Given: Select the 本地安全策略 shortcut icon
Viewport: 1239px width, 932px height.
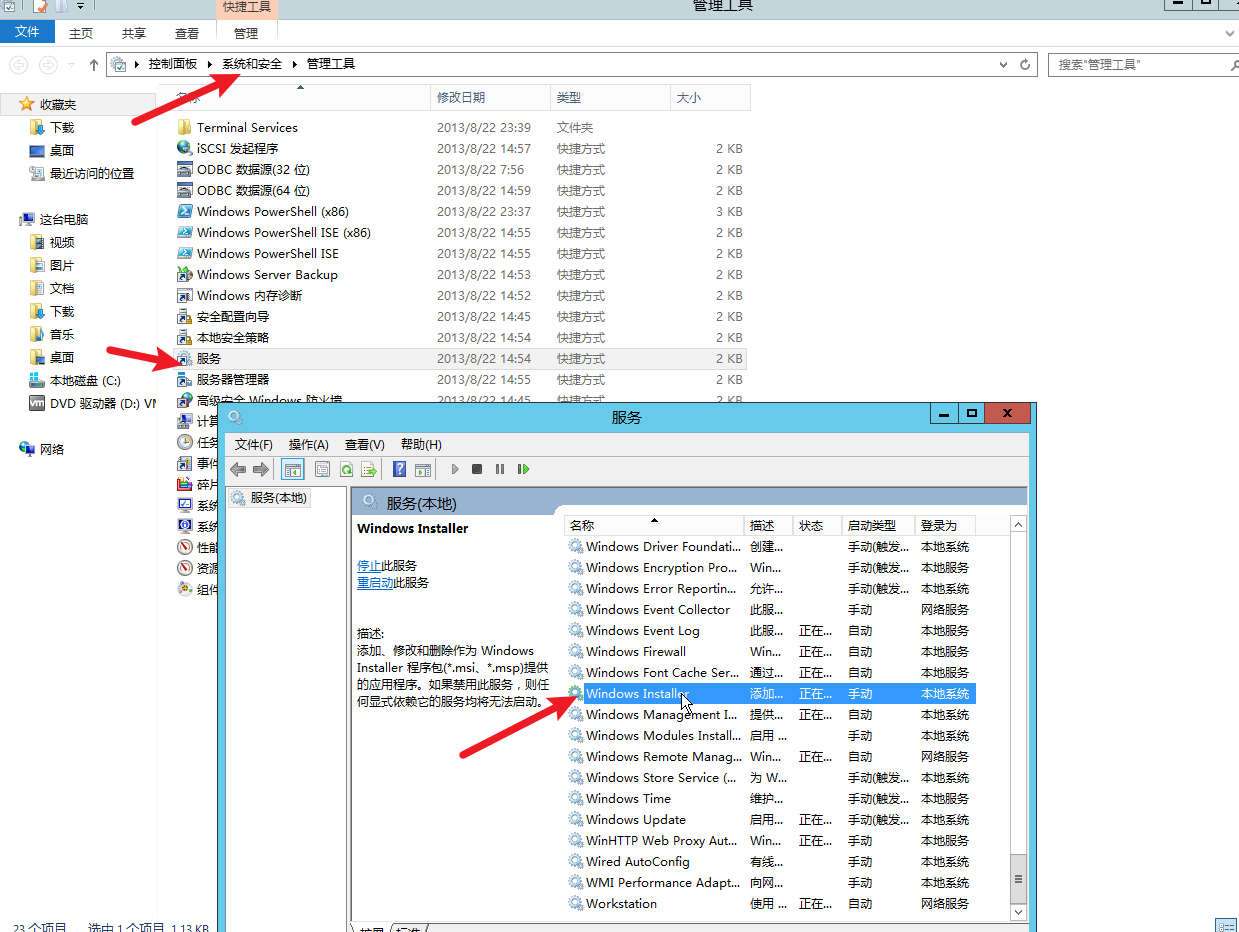Looking at the screenshot, I should (184, 337).
